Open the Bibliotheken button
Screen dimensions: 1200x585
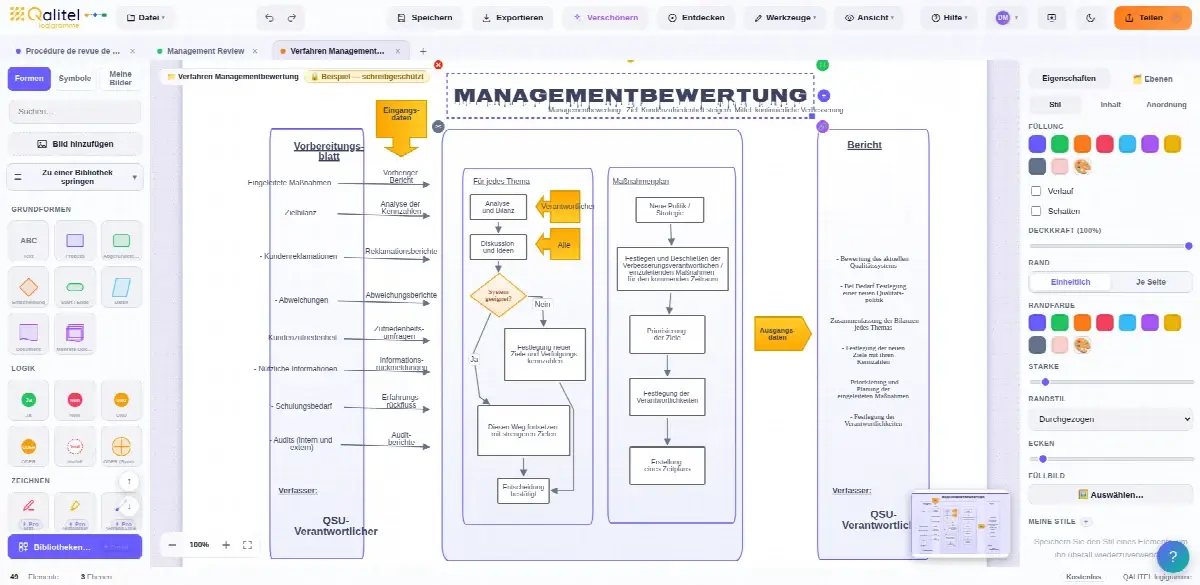(x=75, y=547)
